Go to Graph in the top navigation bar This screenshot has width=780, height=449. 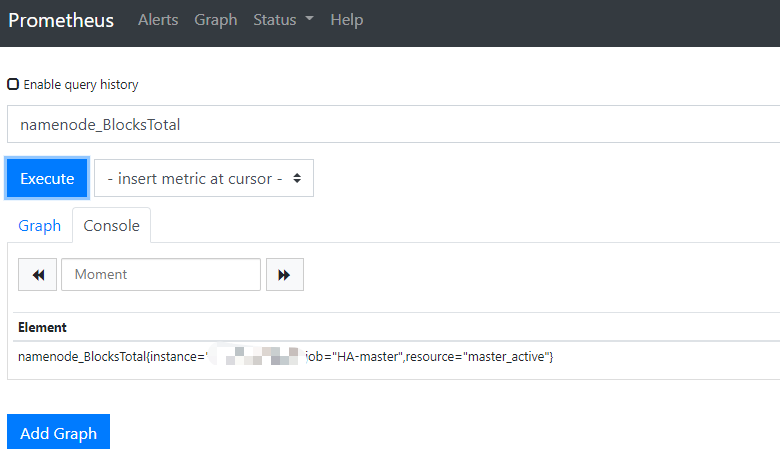[x=215, y=20]
